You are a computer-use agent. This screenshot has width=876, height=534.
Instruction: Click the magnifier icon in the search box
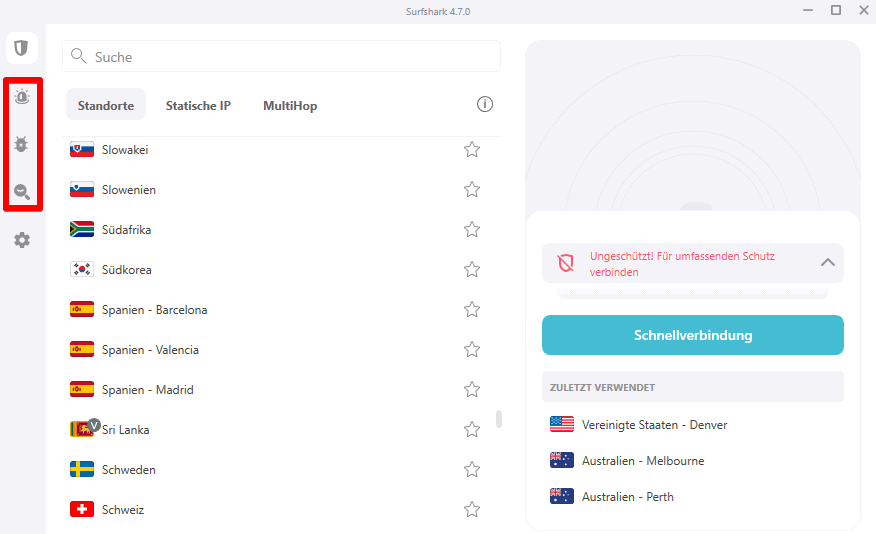click(78, 56)
